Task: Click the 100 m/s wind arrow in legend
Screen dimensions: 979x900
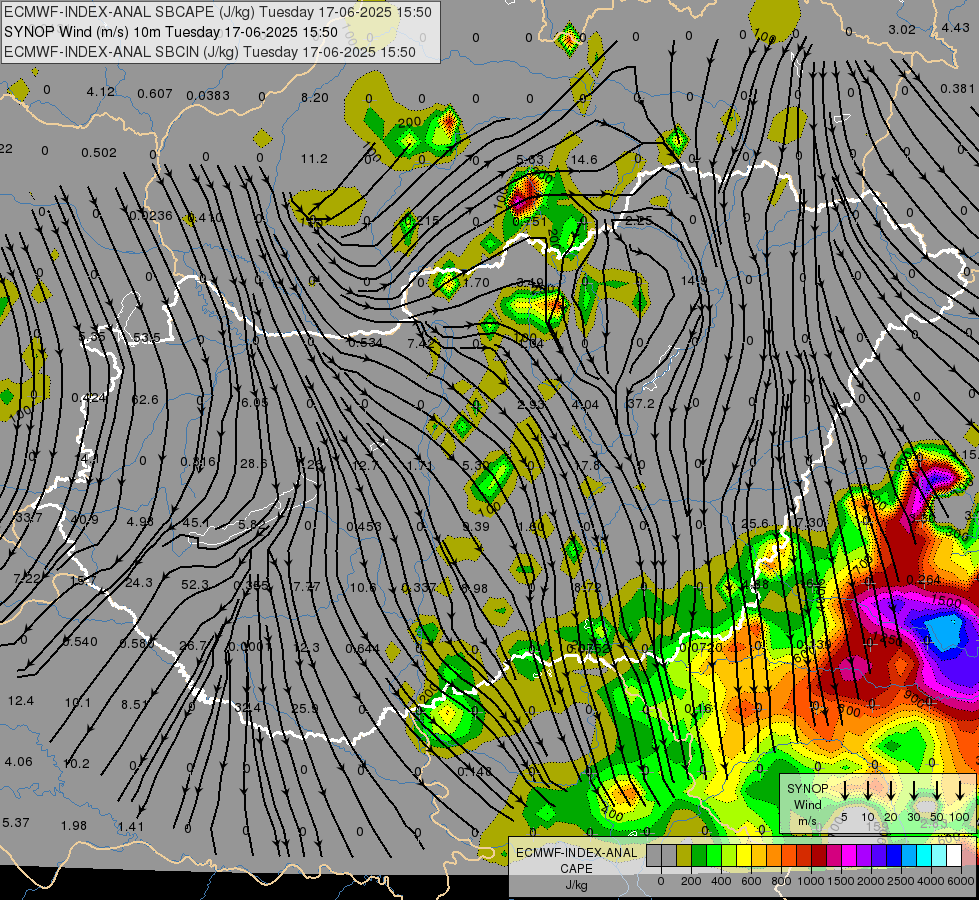Action: 960,791
